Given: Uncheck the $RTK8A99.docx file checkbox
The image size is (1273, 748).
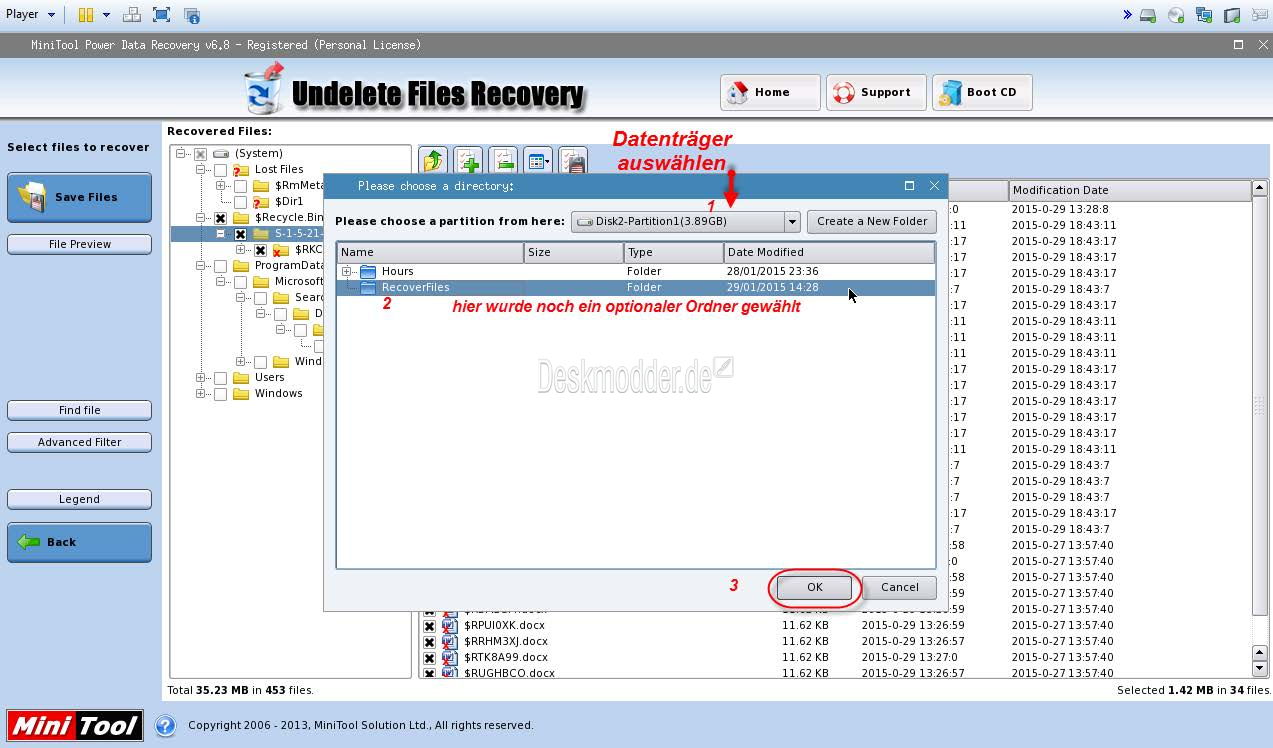Looking at the screenshot, I should click(429, 658).
